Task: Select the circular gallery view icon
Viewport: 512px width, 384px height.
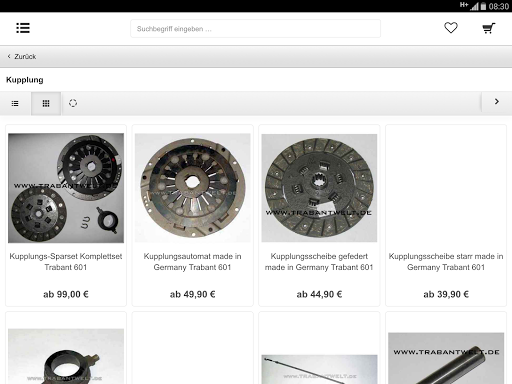Action: 73,103
